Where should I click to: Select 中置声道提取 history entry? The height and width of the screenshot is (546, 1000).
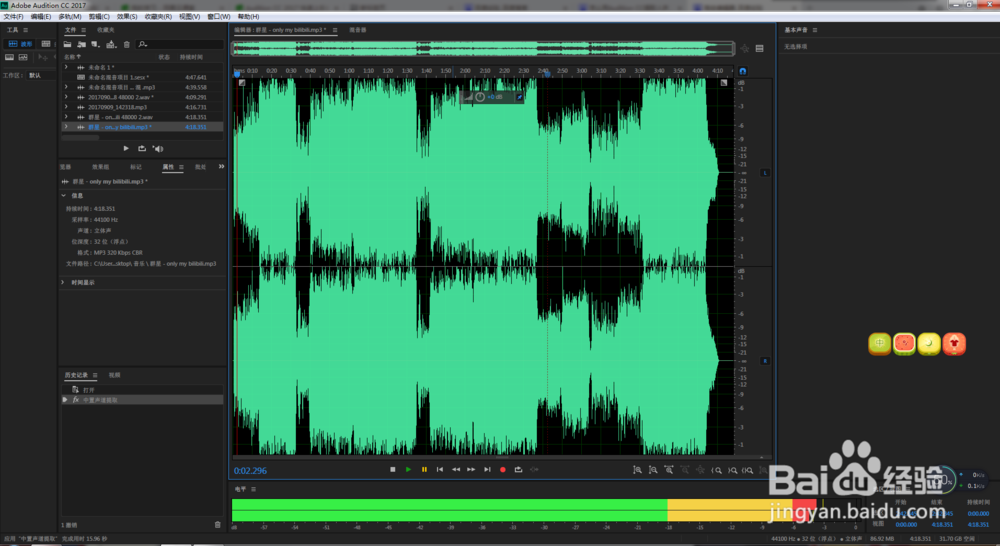(142, 400)
